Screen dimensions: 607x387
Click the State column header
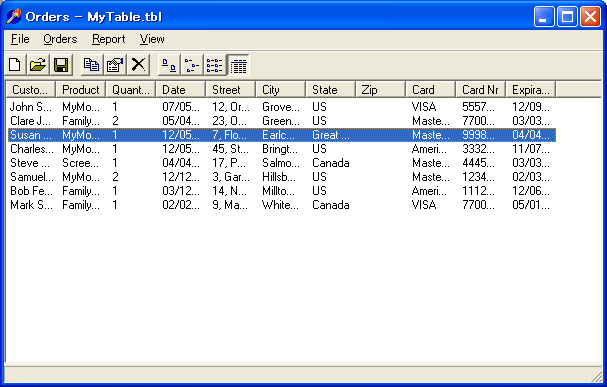331,90
